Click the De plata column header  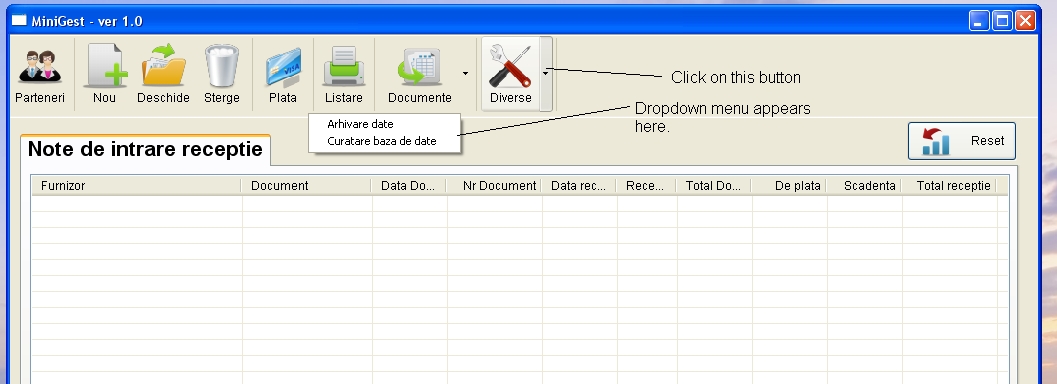789,186
